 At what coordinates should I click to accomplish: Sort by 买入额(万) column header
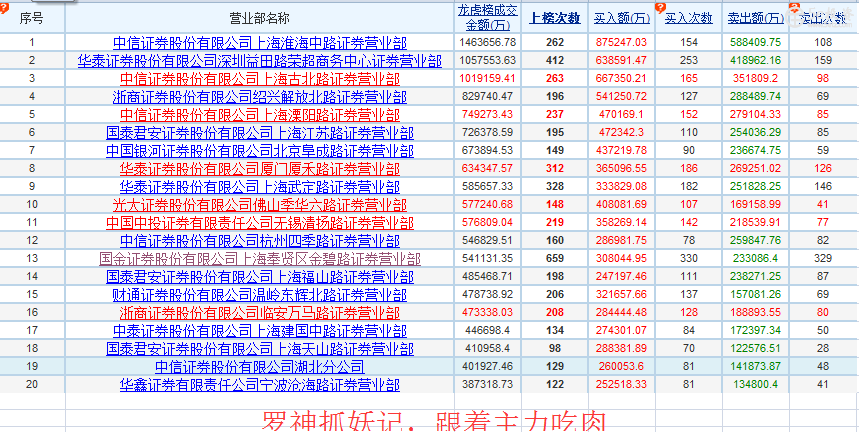point(622,19)
